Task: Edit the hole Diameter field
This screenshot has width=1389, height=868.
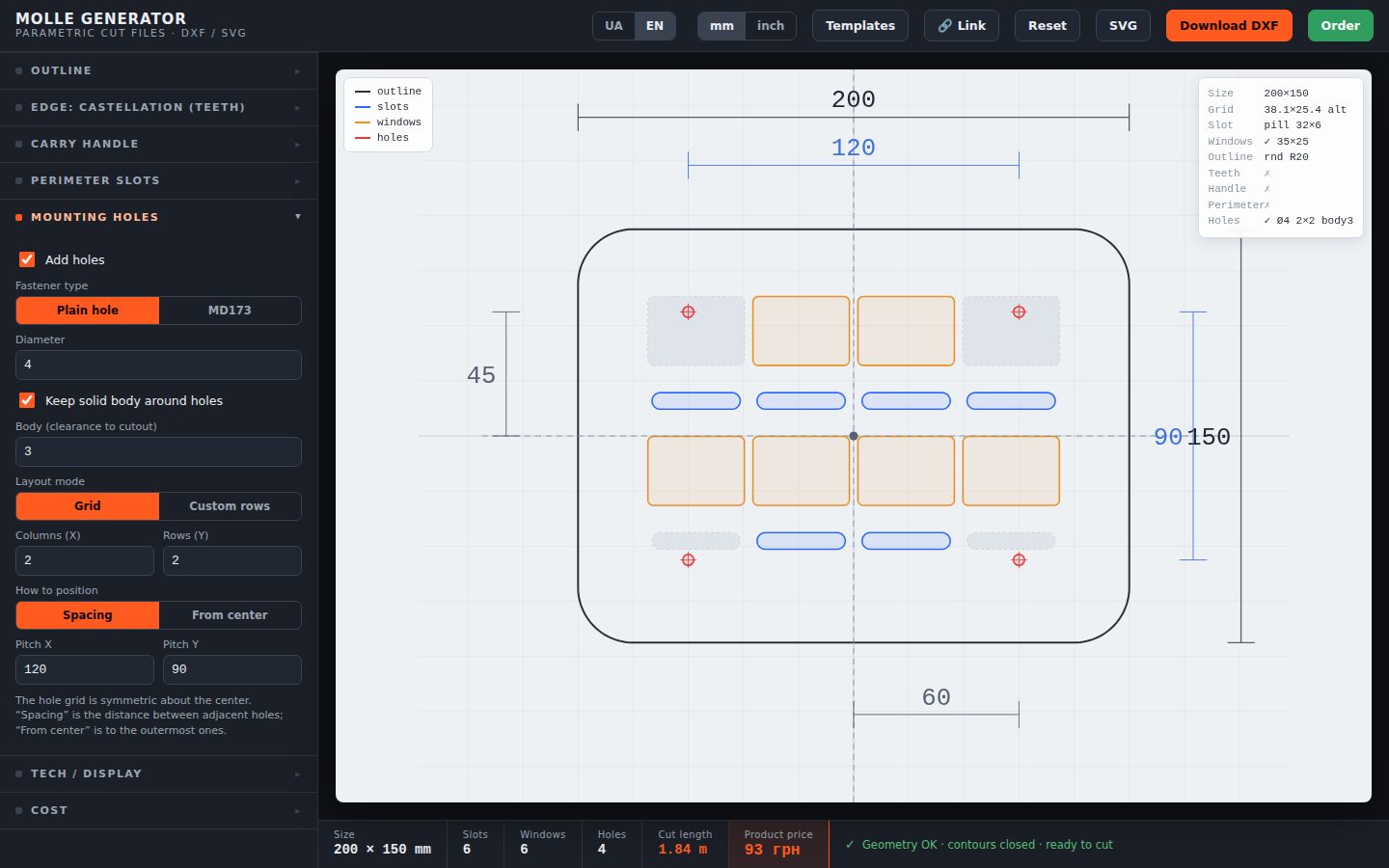Action: click(x=158, y=365)
